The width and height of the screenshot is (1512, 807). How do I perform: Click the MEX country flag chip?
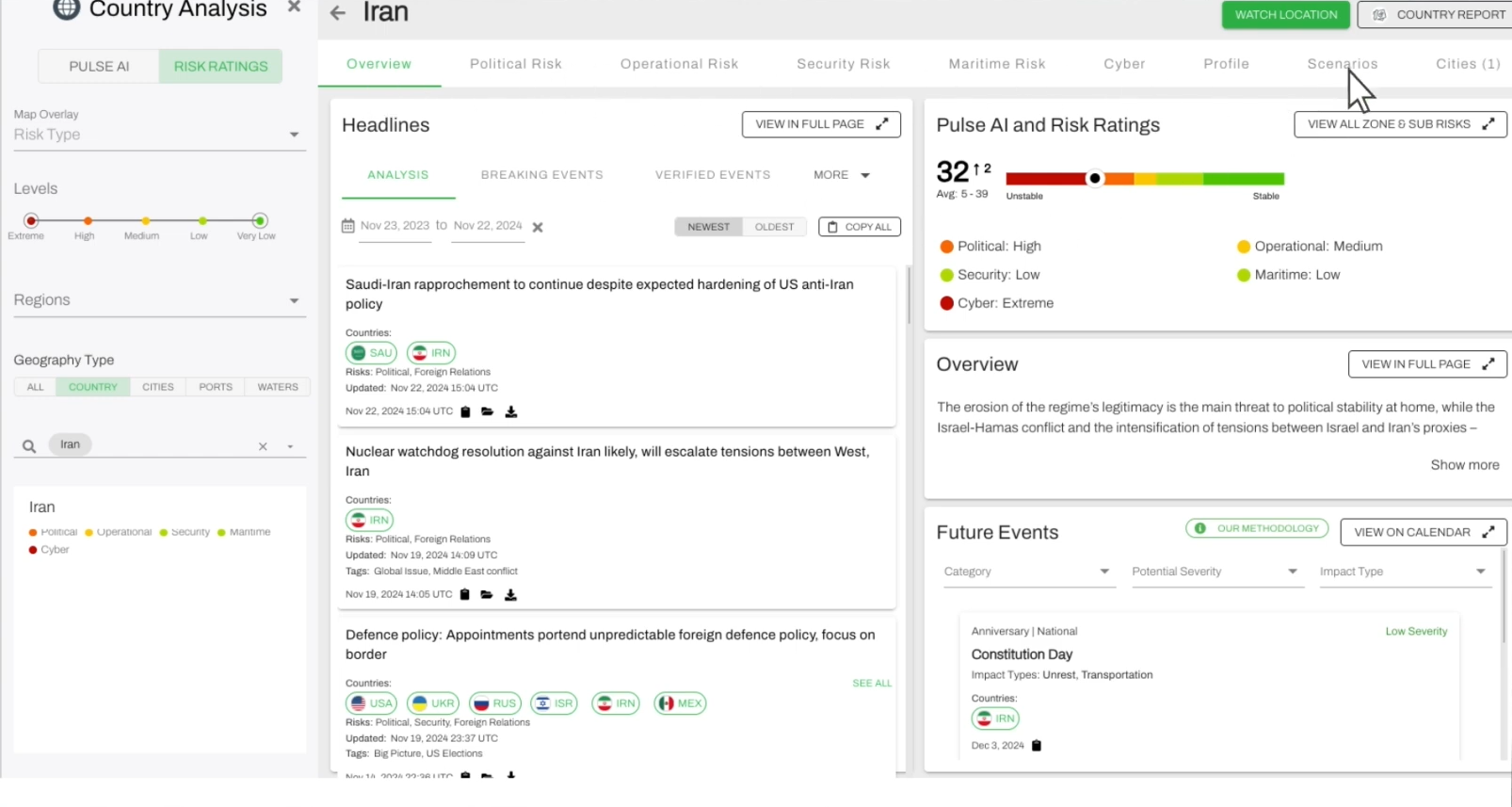(x=680, y=703)
